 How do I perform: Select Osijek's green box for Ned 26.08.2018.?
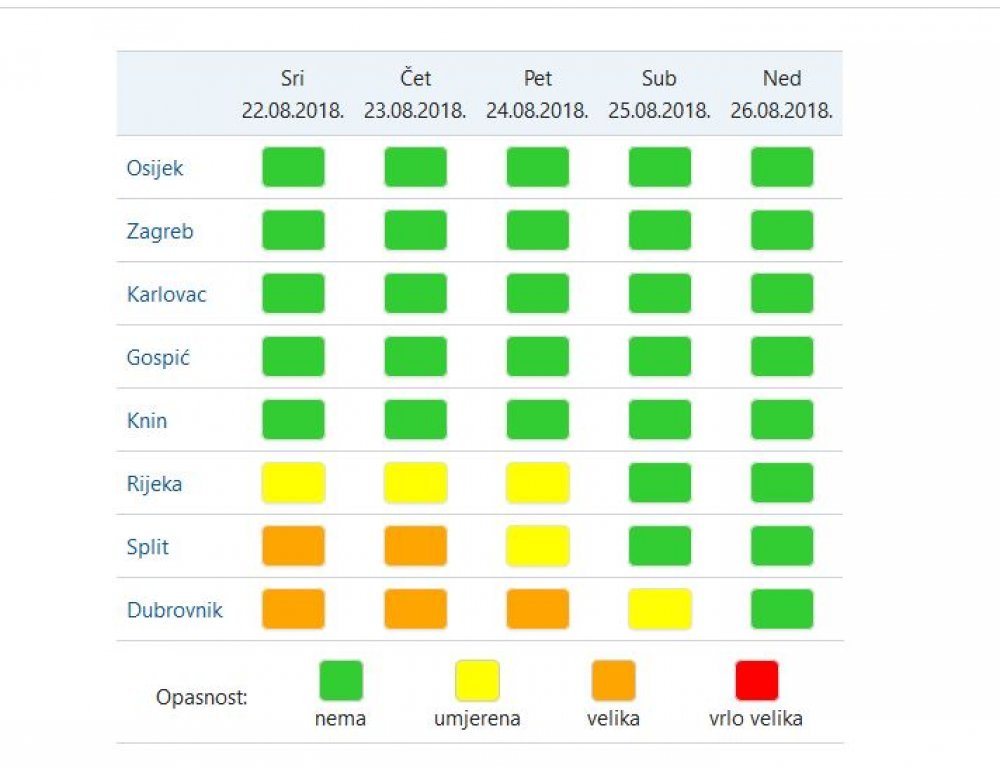(x=782, y=167)
